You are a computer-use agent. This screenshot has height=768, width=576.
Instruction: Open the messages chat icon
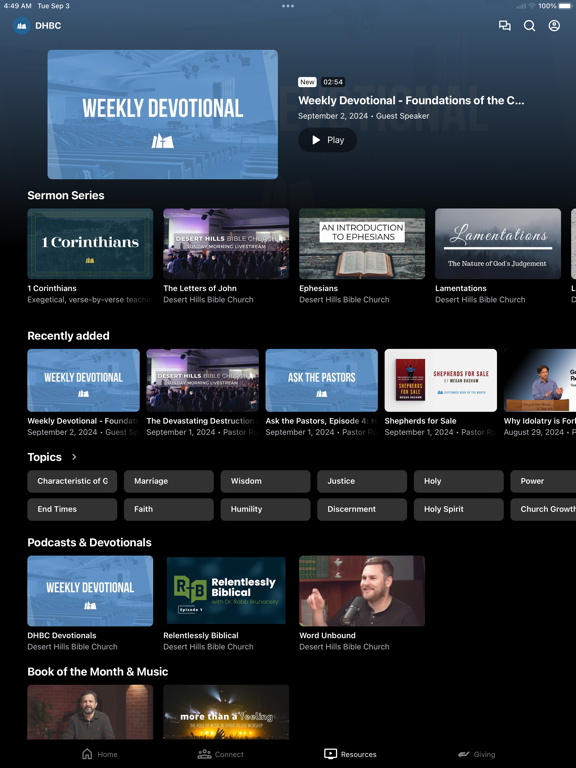[504, 25]
